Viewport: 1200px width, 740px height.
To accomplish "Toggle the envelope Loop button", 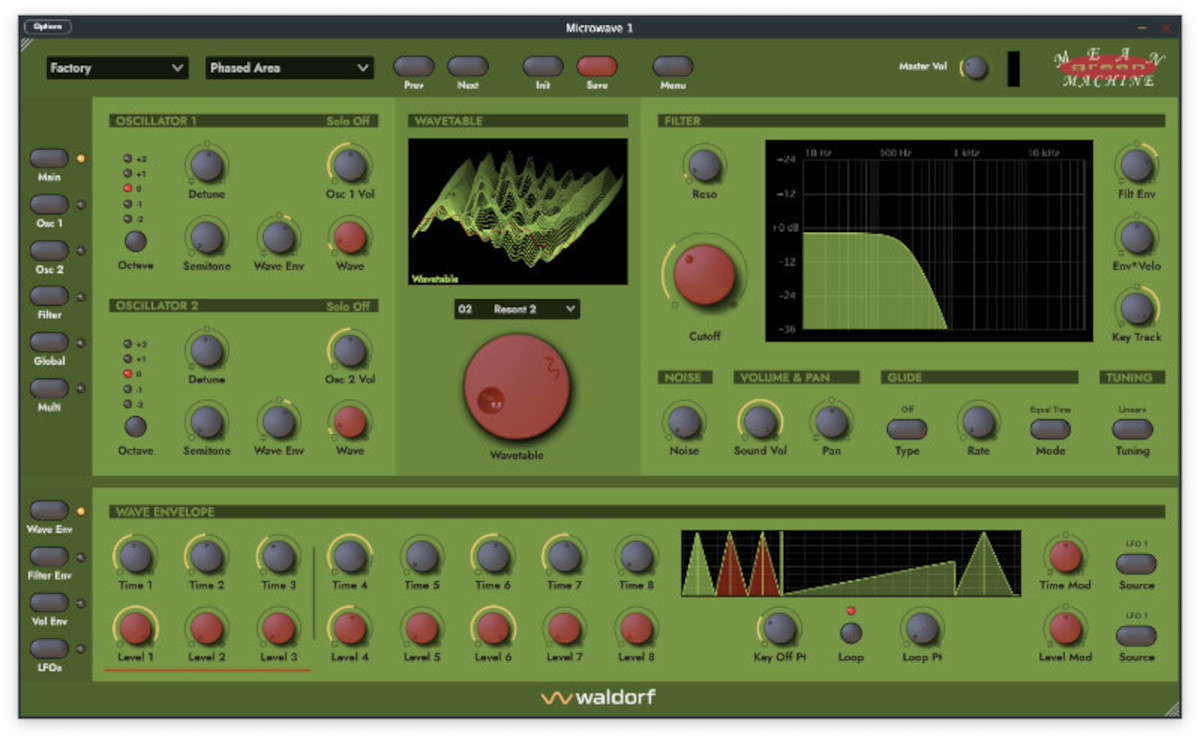I will pos(851,632).
